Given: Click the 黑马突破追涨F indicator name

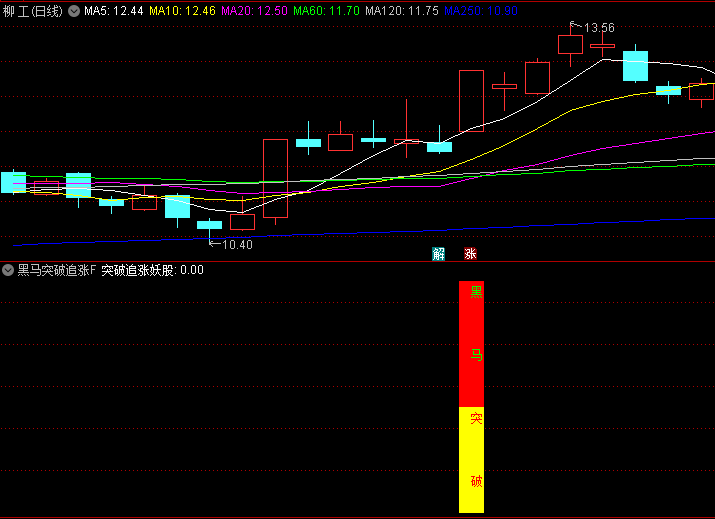Looking at the screenshot, I should point(57,270).
